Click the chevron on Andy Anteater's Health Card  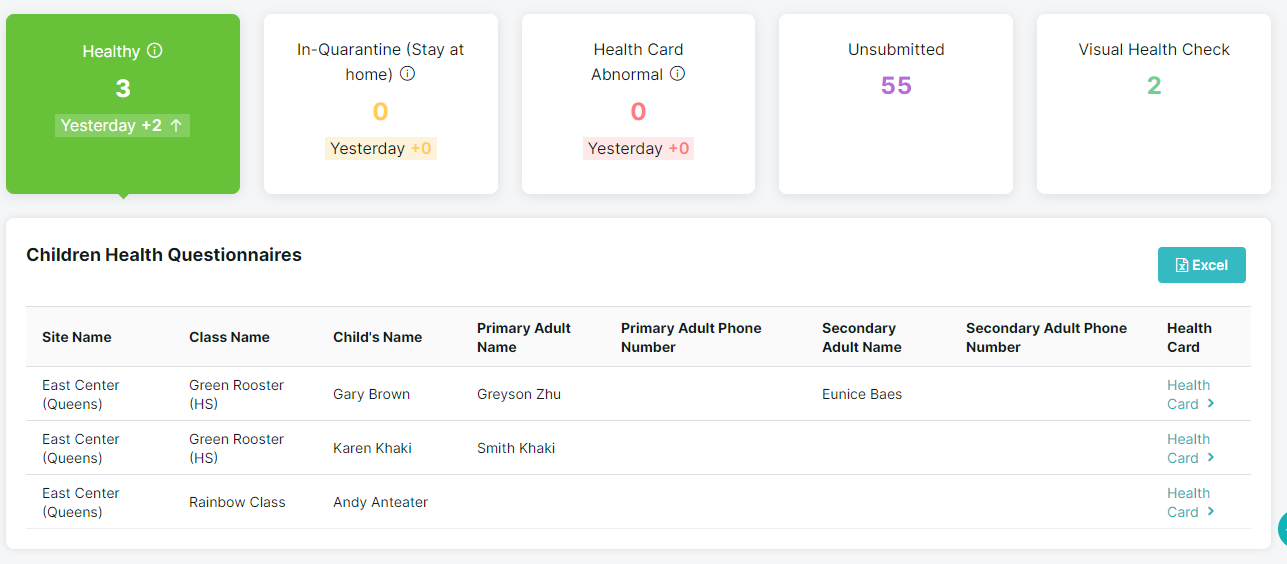(1211, 511)
